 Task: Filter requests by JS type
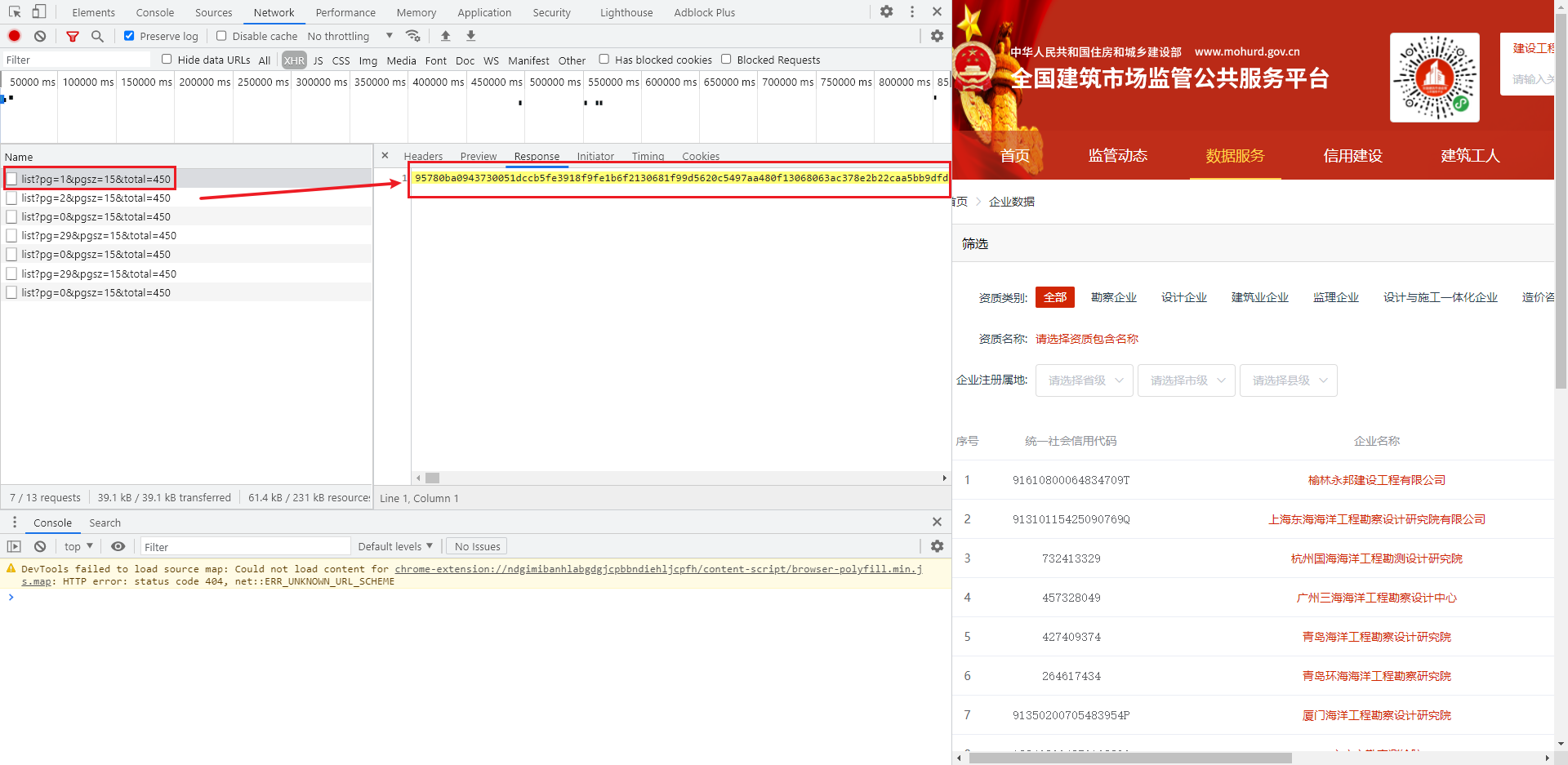[x=318, y=60]
